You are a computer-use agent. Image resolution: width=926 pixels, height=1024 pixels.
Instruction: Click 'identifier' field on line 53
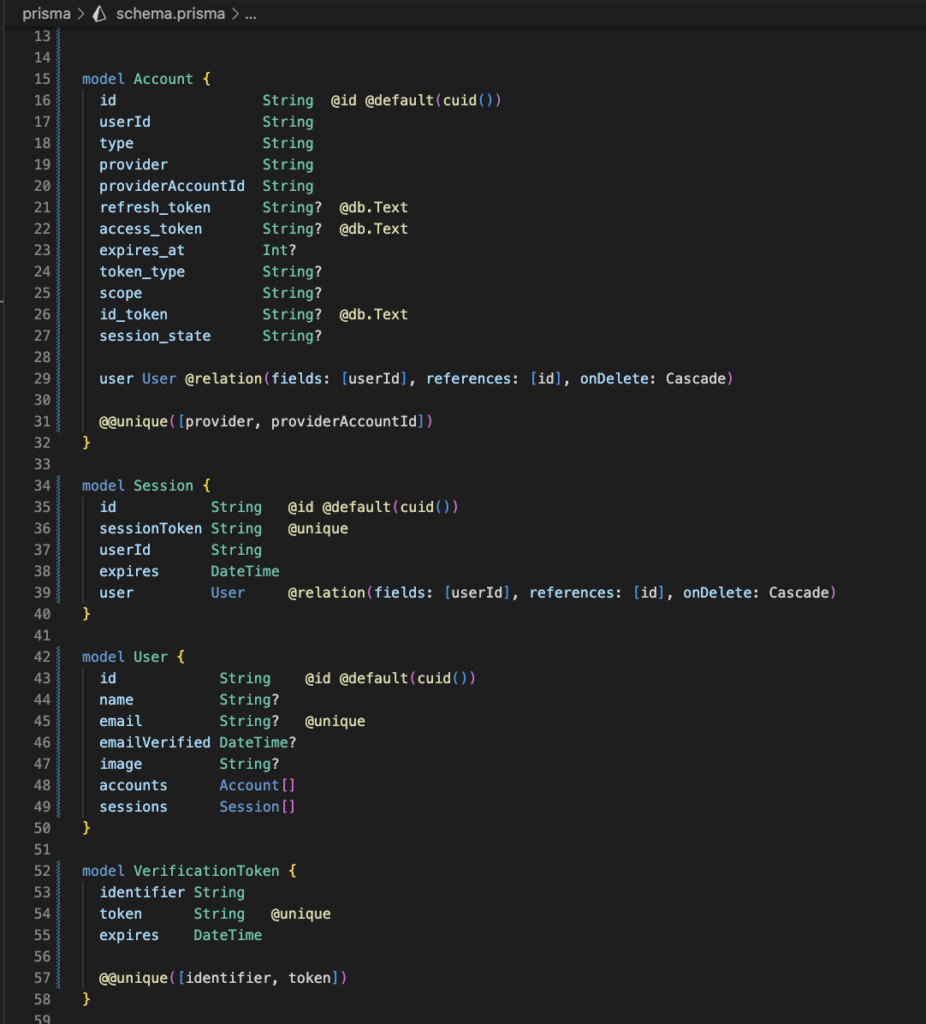tap(142, 893)
